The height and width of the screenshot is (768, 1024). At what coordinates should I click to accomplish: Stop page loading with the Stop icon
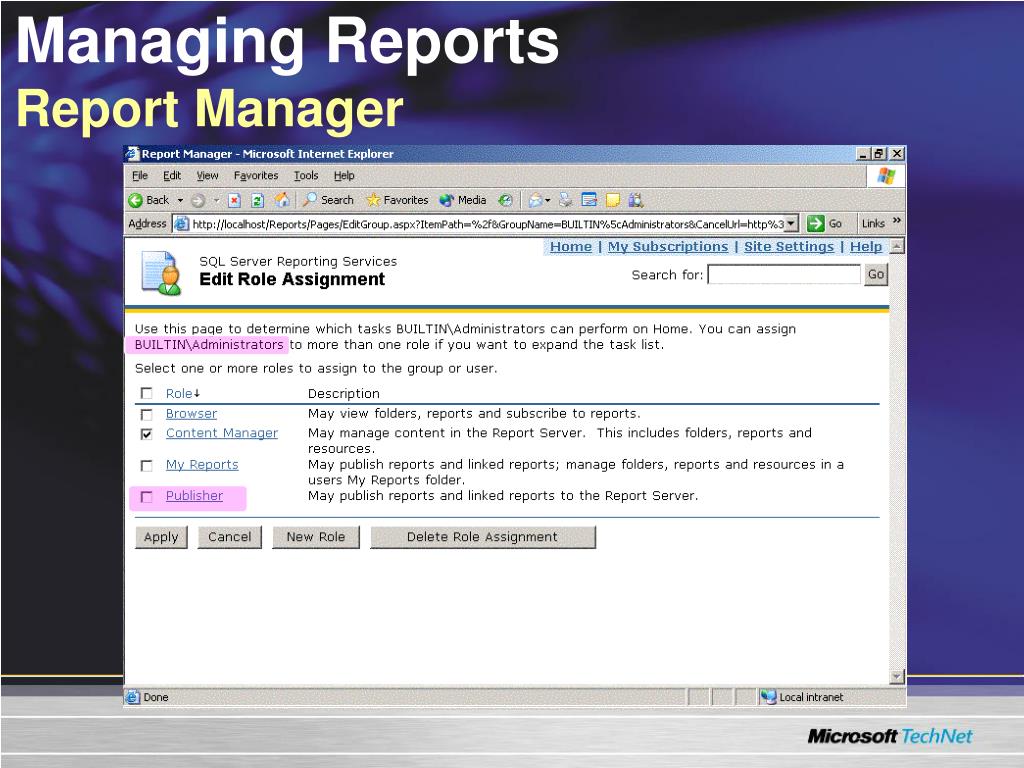[x=234, y=200]
